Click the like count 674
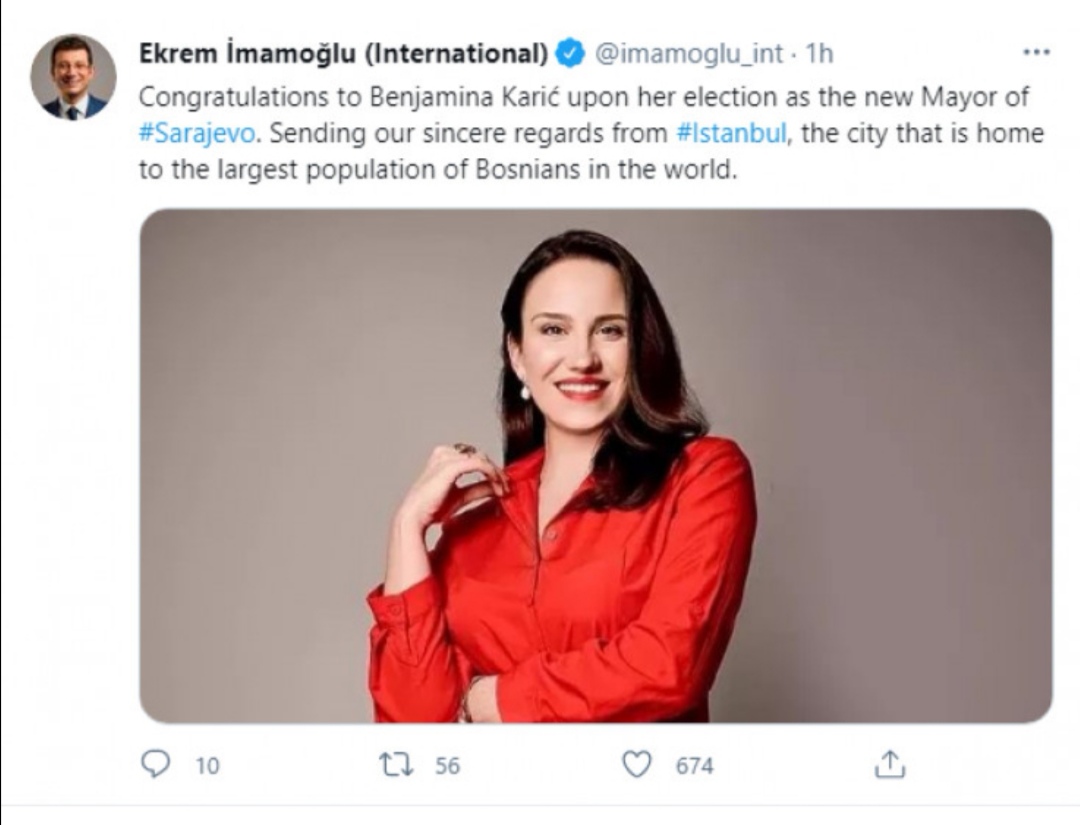The width and height of the screenshot is (1080, 825). tap(695, 766)
